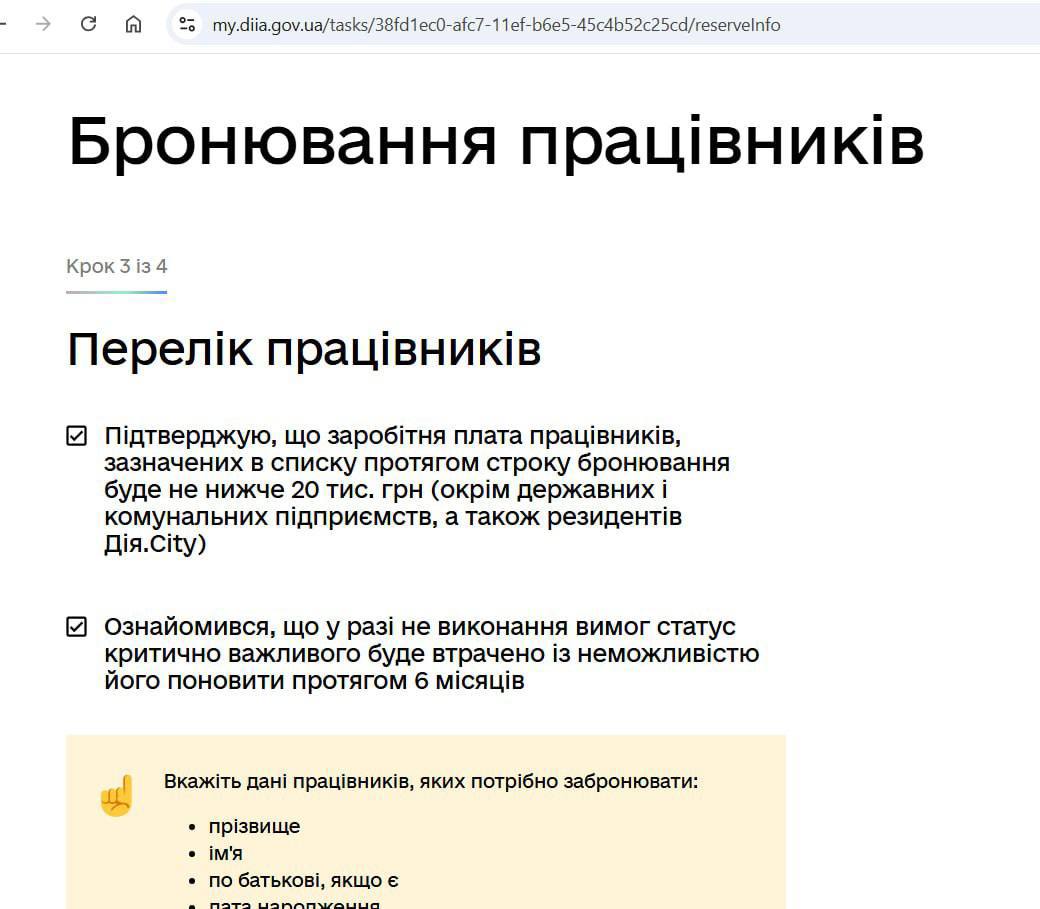Toggle the 'Ознайомився' acknowledgment checkbox

pyautogui.click(x=76, y=627)
